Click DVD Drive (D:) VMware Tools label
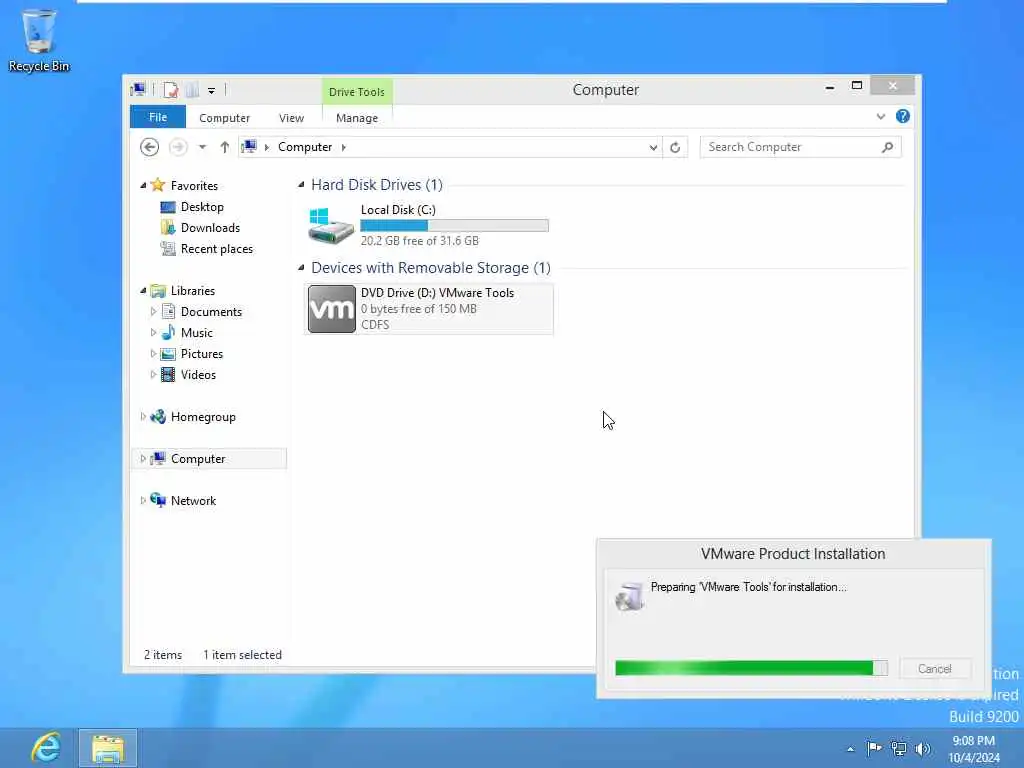 point(438,293)
